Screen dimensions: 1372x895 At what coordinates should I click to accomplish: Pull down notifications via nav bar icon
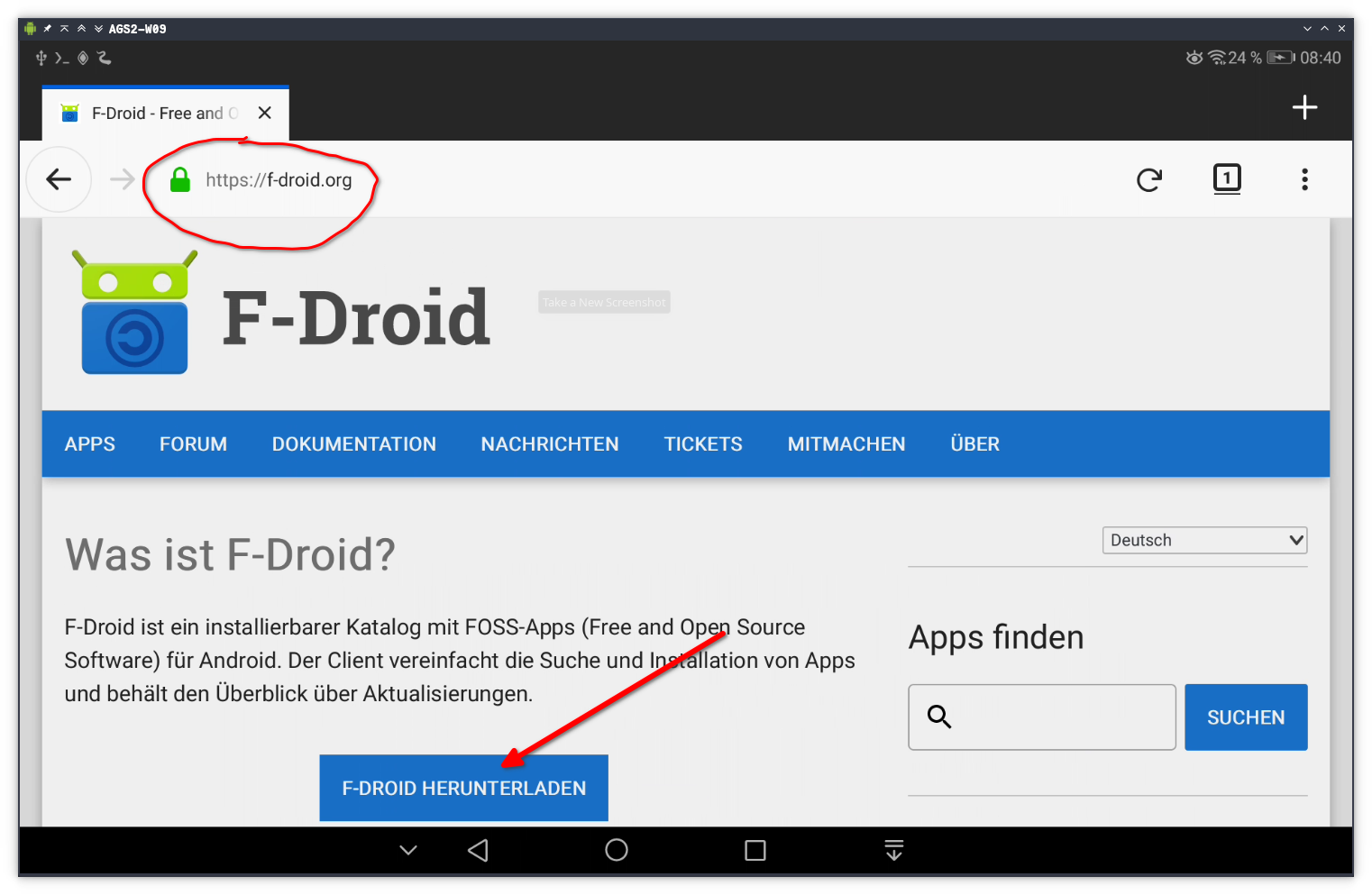point(894,850)
